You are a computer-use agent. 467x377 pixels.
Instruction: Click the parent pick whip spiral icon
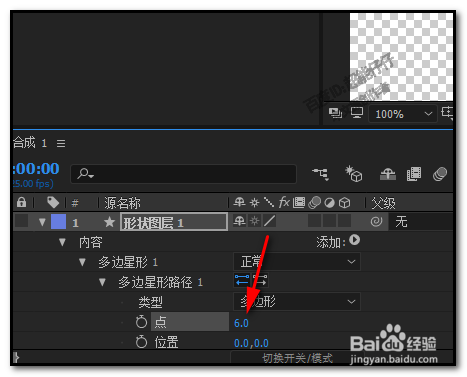coord(376,221)
